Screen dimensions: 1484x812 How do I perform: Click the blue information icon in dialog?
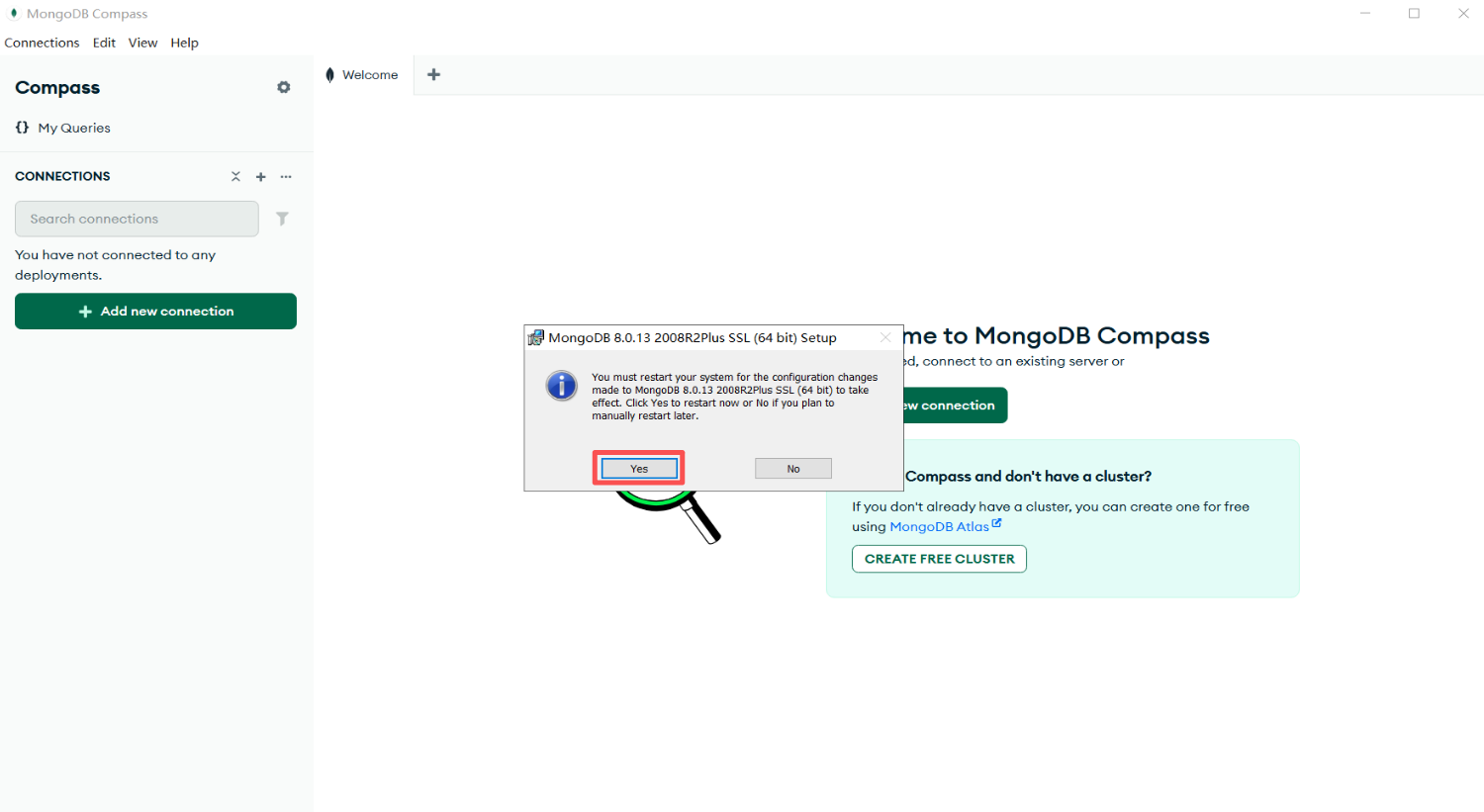tap(561, 386)
